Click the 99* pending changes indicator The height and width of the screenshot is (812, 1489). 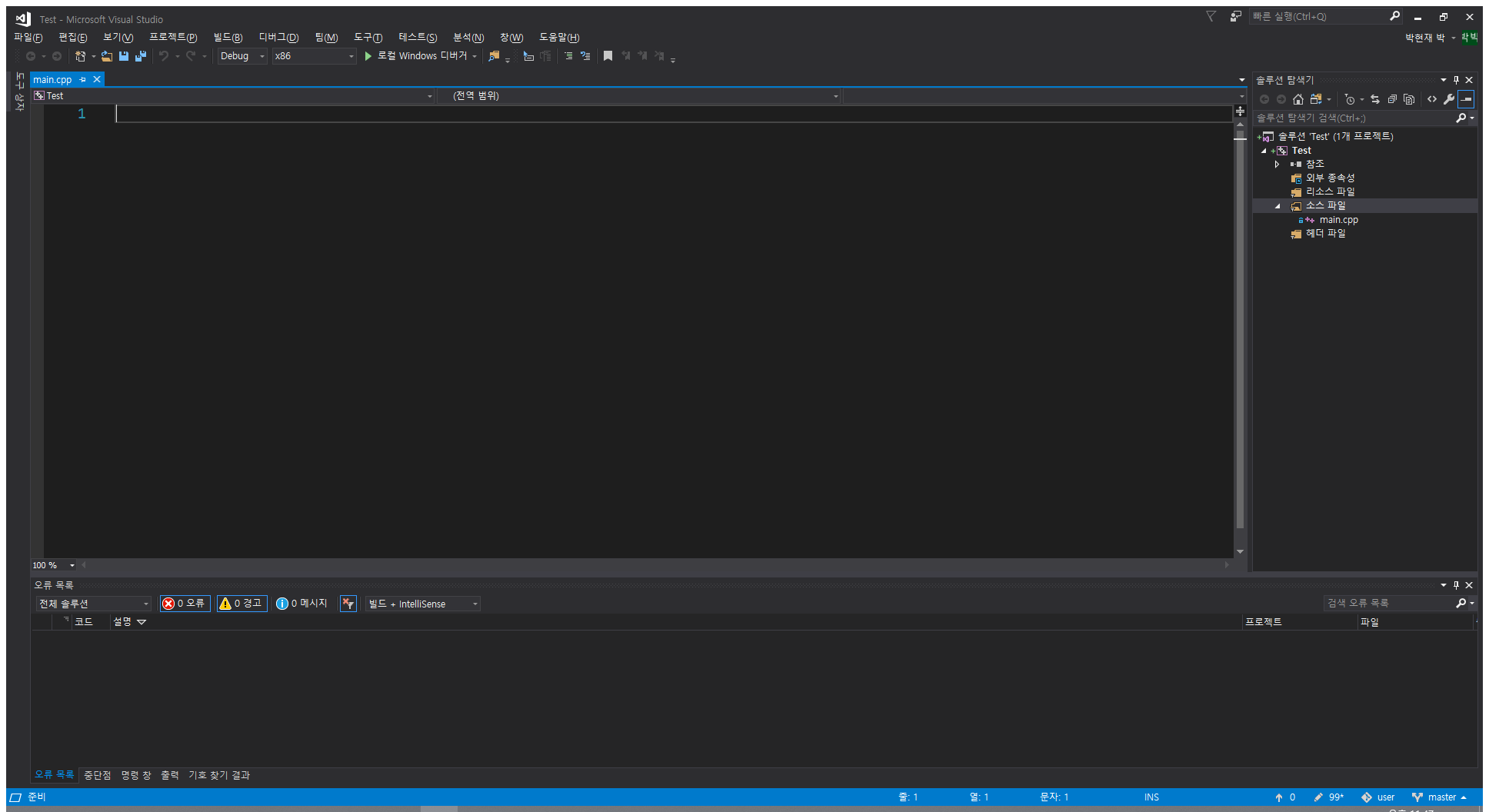1329,797
